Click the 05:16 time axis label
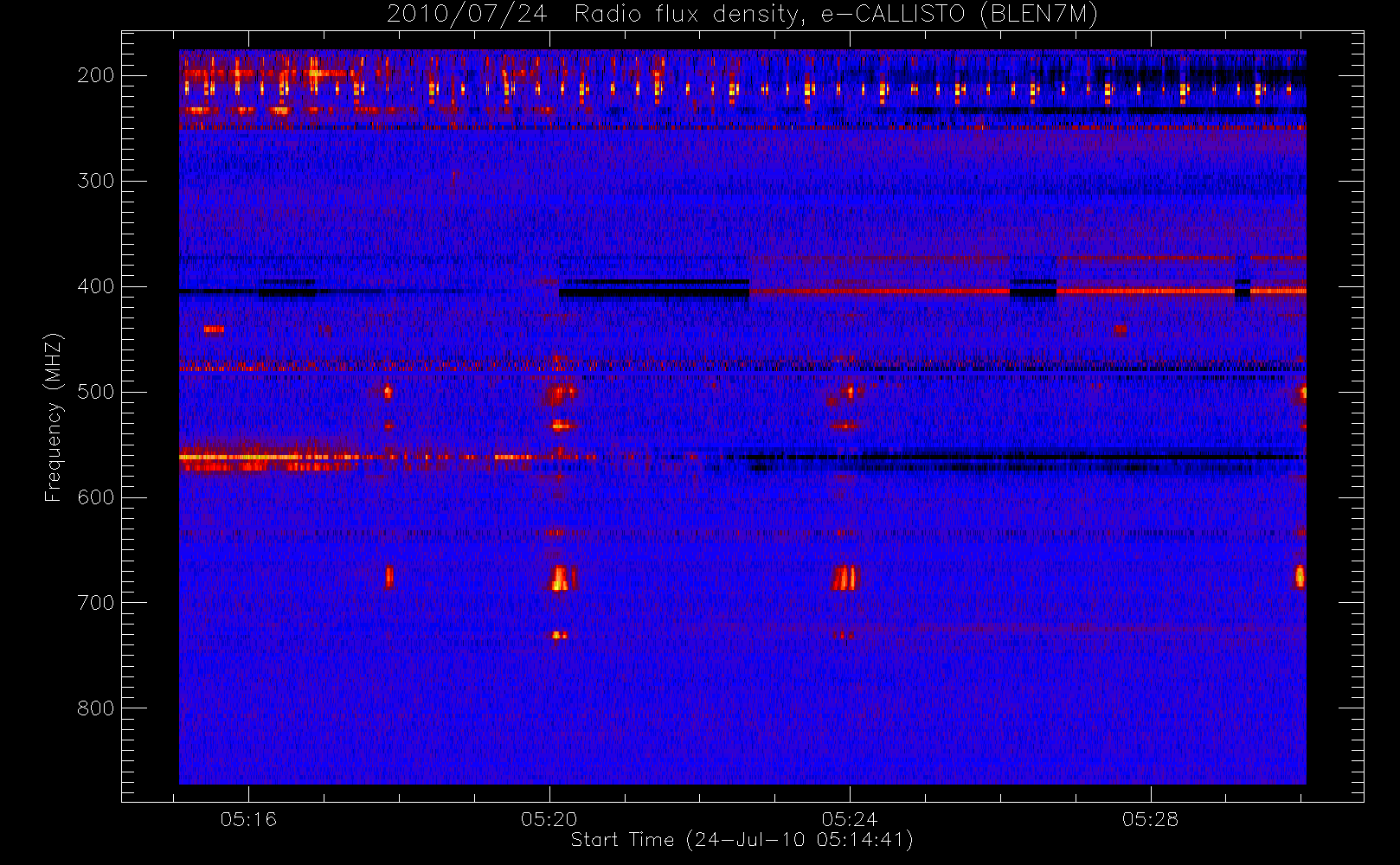Screen dimensions: 1400x865 point(248,819)
